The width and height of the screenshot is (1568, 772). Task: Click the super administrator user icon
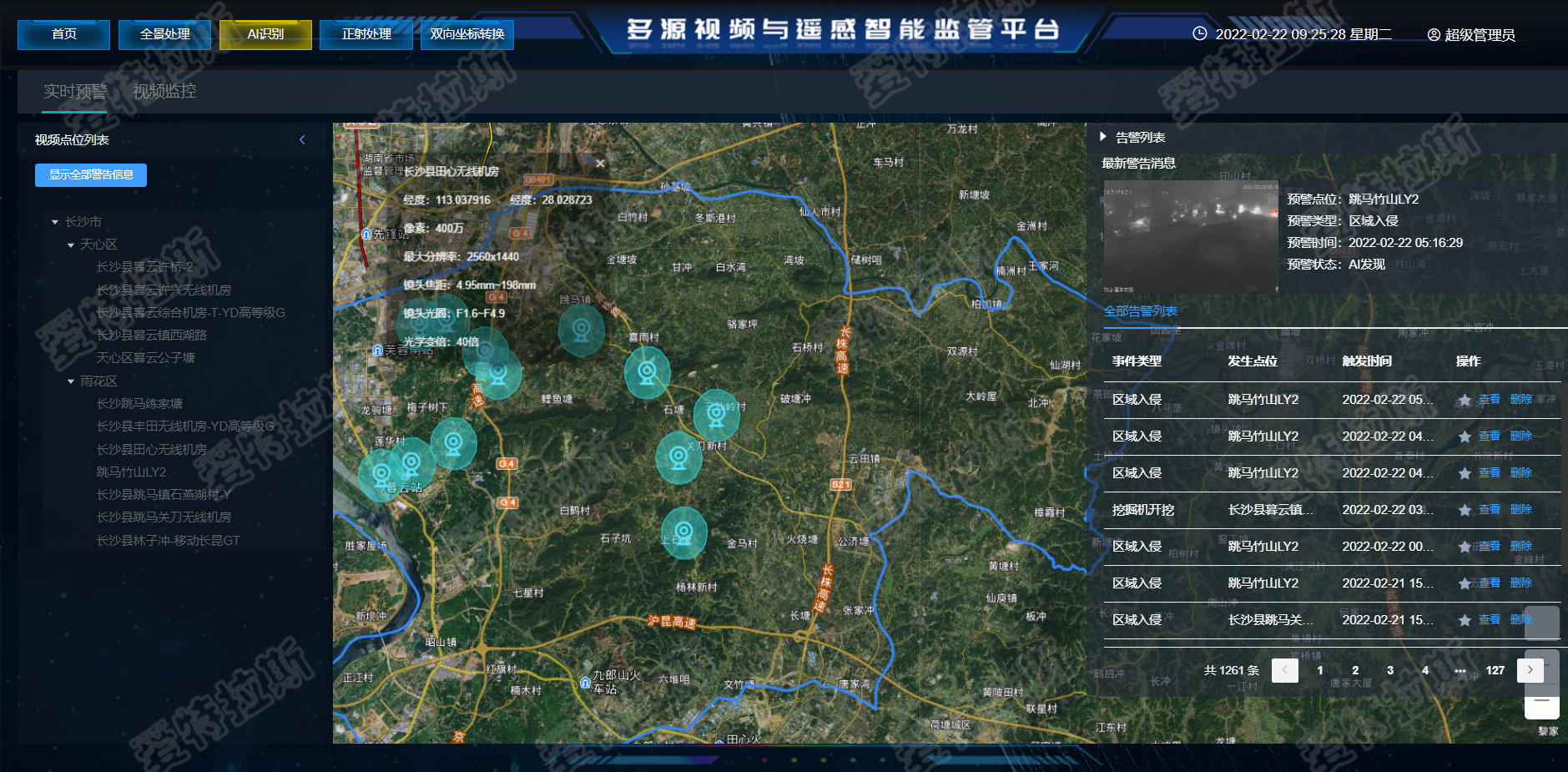(1434, 35)
